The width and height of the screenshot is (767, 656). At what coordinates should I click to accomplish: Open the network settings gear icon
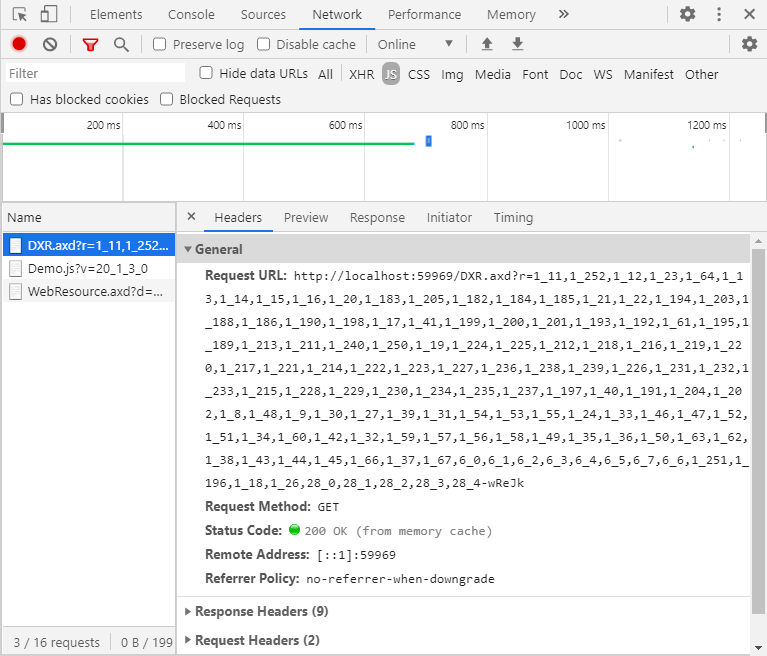[x=749, y=44]
